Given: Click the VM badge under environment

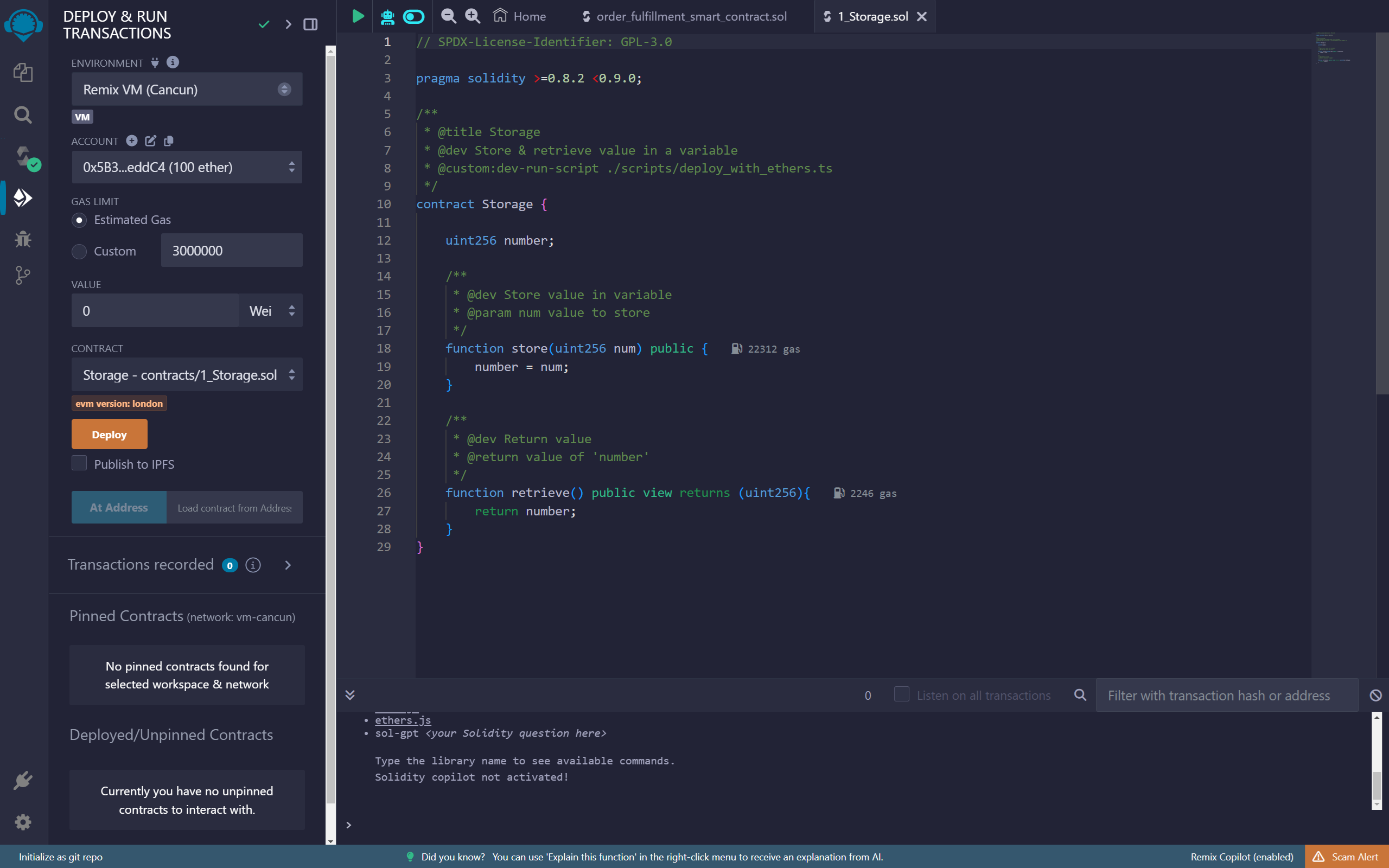Looking at the screenshot, I should tap(82, 117).
